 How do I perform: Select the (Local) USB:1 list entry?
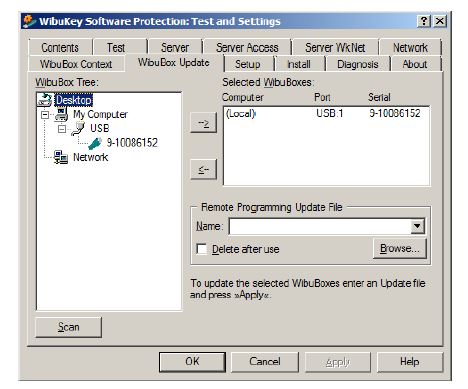(326, 113)
